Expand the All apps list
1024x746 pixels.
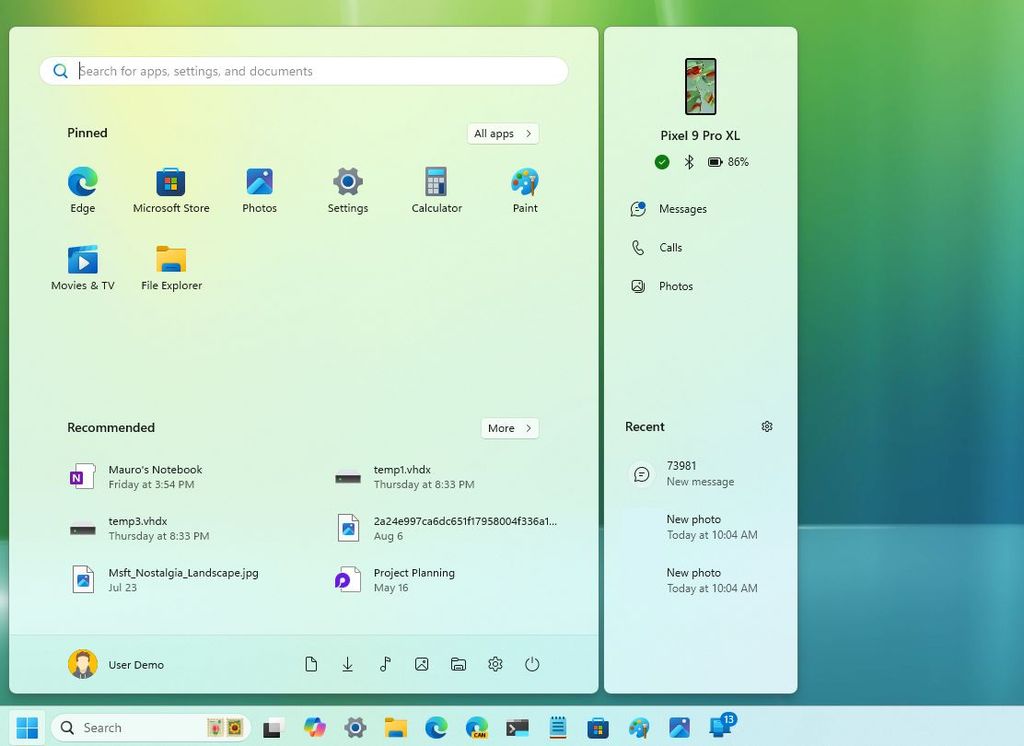(502, 133)
